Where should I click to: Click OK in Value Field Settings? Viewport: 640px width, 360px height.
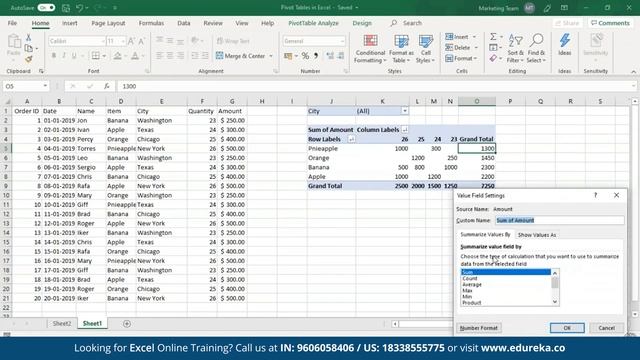pyautogui.click(x=567, y=328)
